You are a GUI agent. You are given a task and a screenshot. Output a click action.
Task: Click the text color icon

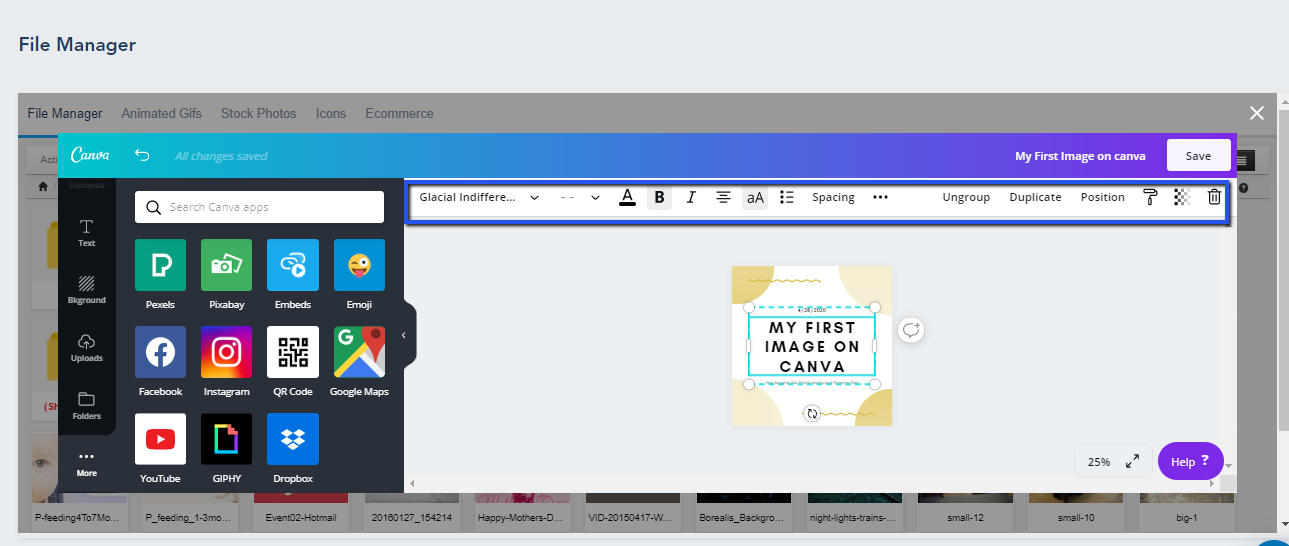(627, 197)
